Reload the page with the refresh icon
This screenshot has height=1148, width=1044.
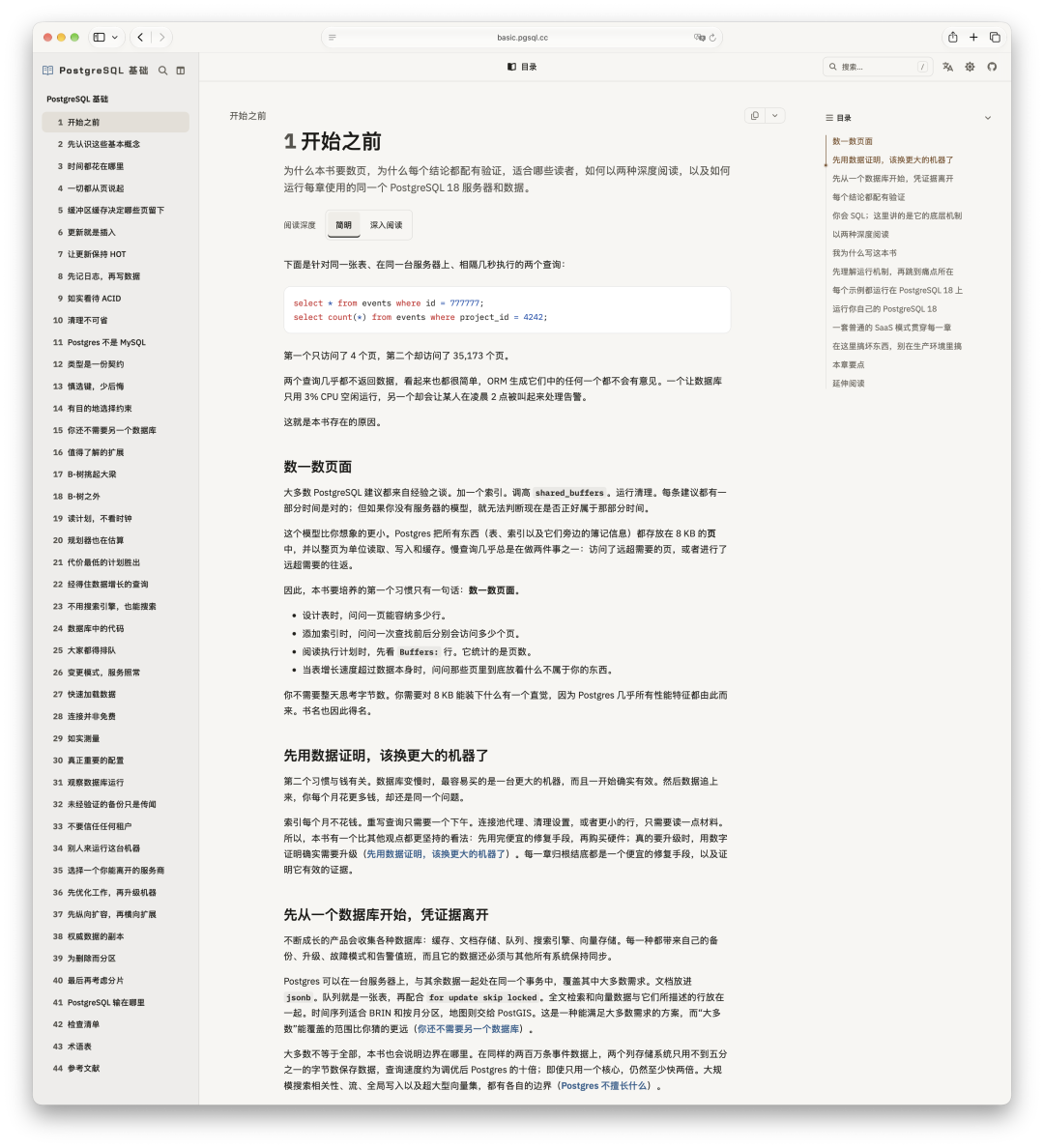pos(712,38)
